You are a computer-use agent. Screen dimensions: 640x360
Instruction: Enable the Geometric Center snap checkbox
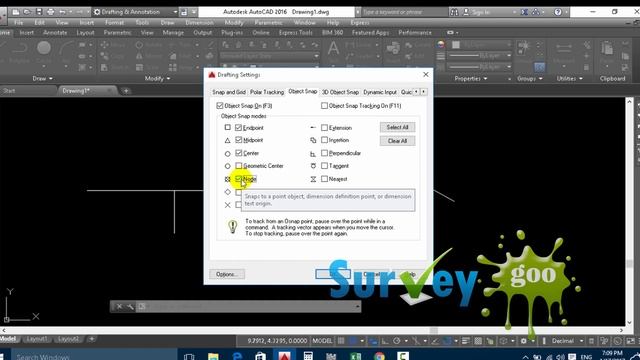click(239, 166)
